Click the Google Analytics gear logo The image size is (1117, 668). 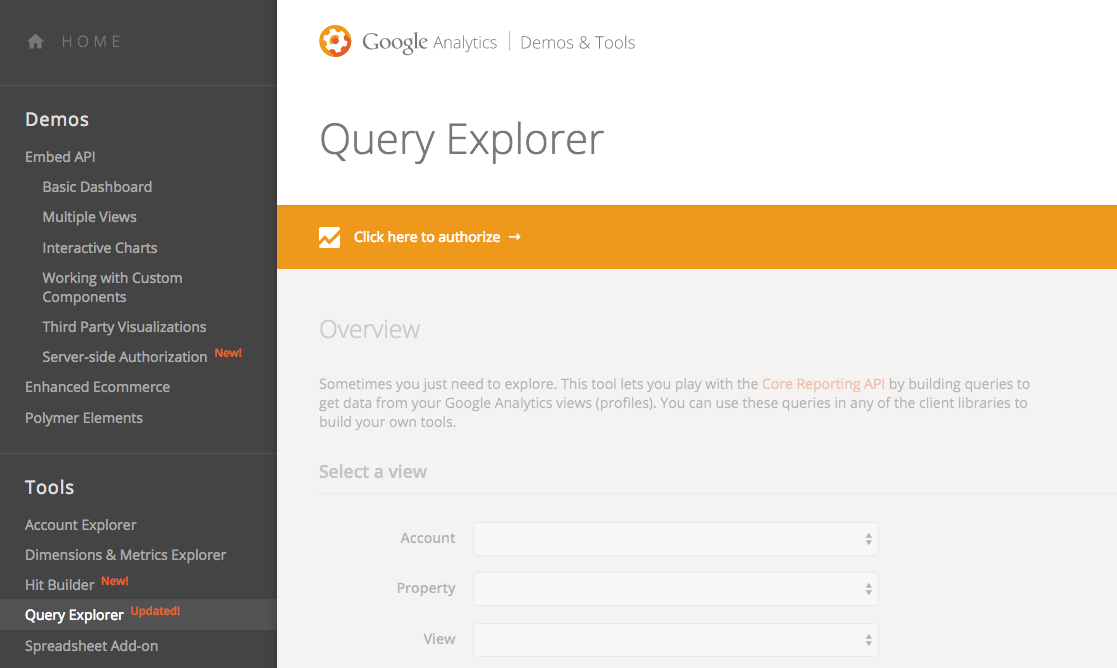(x=335, y=41)
